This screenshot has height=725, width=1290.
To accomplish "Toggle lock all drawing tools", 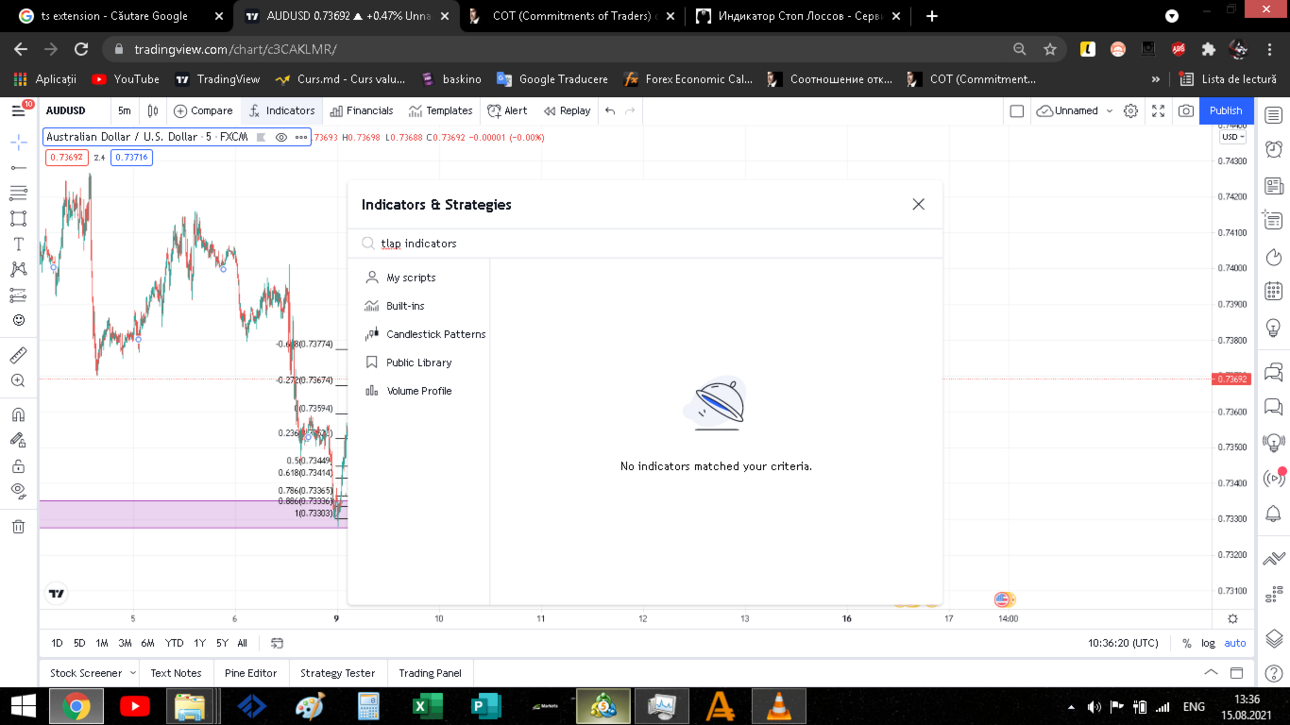I will click(18, 466).
